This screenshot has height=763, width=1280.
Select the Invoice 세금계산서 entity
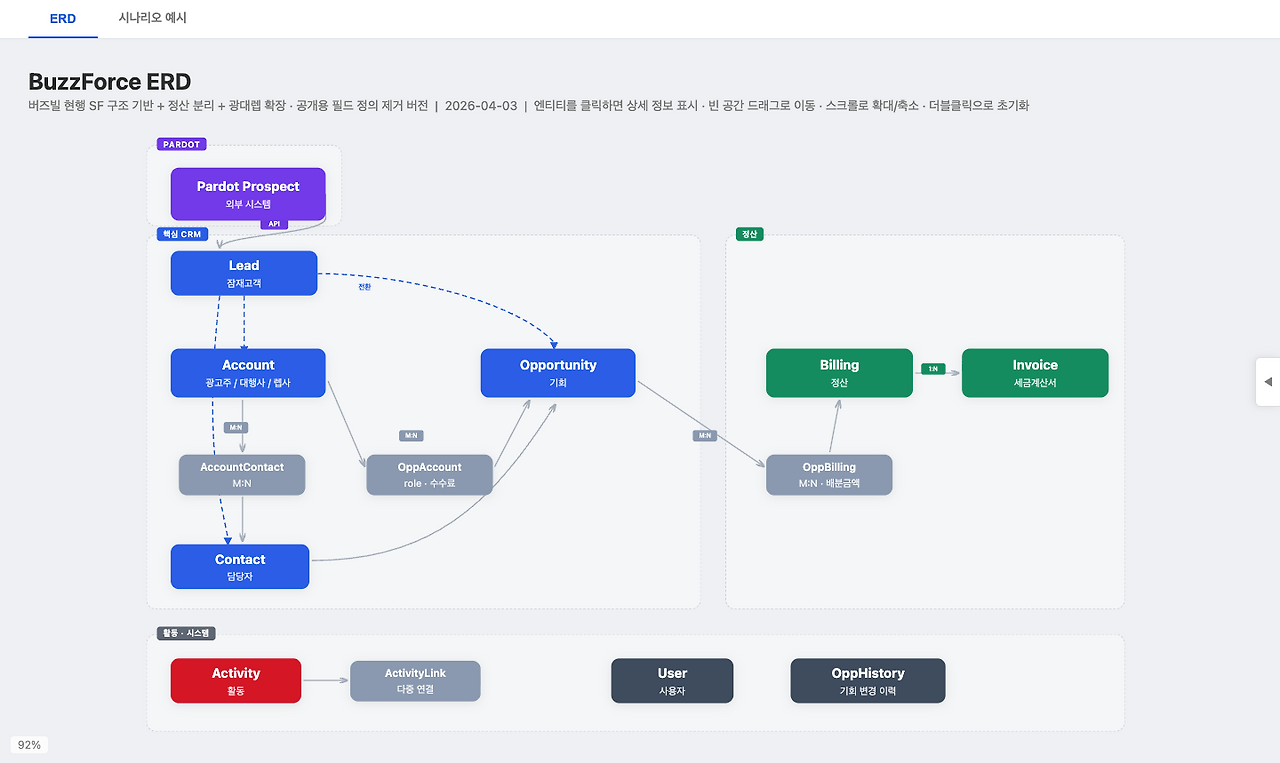point(1035,373)
